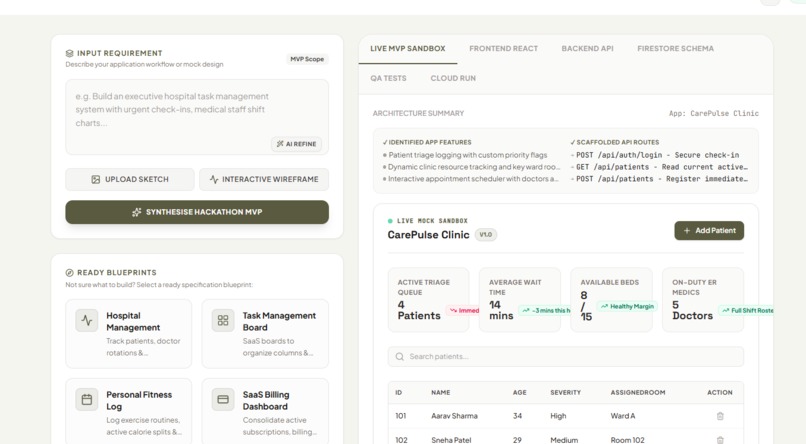Viewport: 806px width, 444px height.
Task: Open the Frontend React tab
Action: (503, 48)
